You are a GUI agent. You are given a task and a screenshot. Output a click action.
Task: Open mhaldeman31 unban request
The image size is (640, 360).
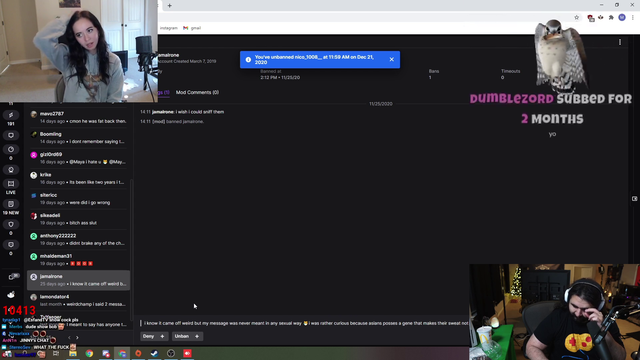click(78, 260)
